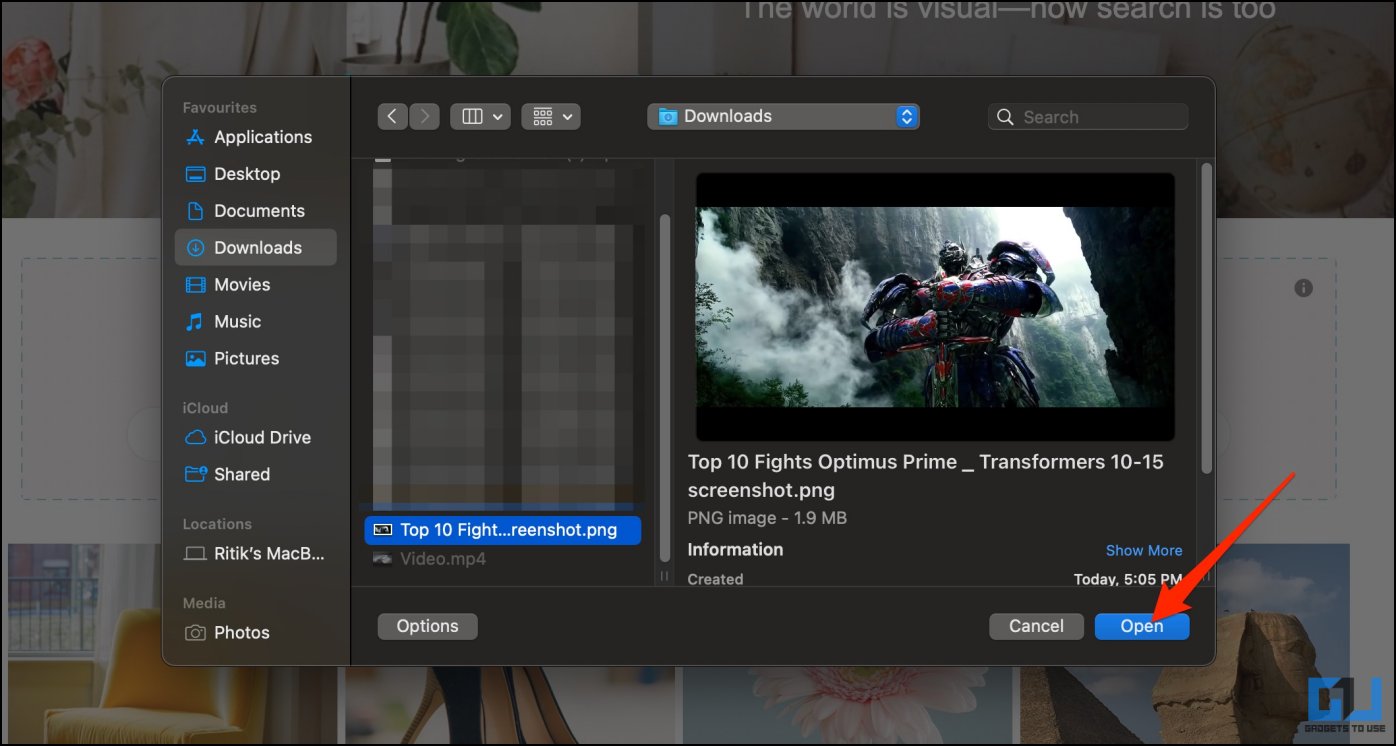Click the Music note icon
The width and height of the screenshot is (1396, 746).
pos(196,322)
